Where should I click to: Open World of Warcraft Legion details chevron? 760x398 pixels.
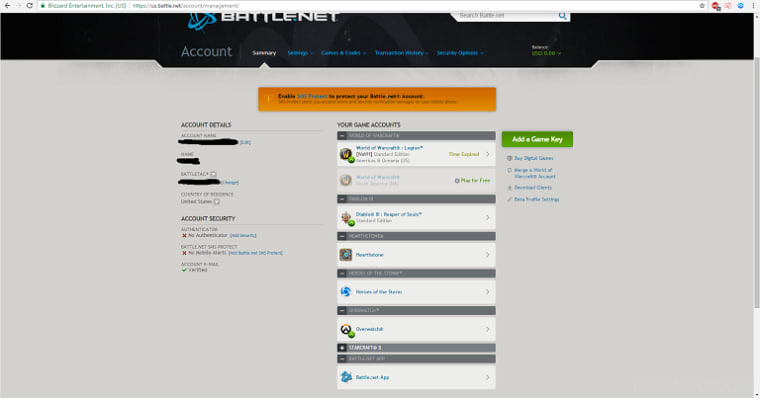point(488,154)
